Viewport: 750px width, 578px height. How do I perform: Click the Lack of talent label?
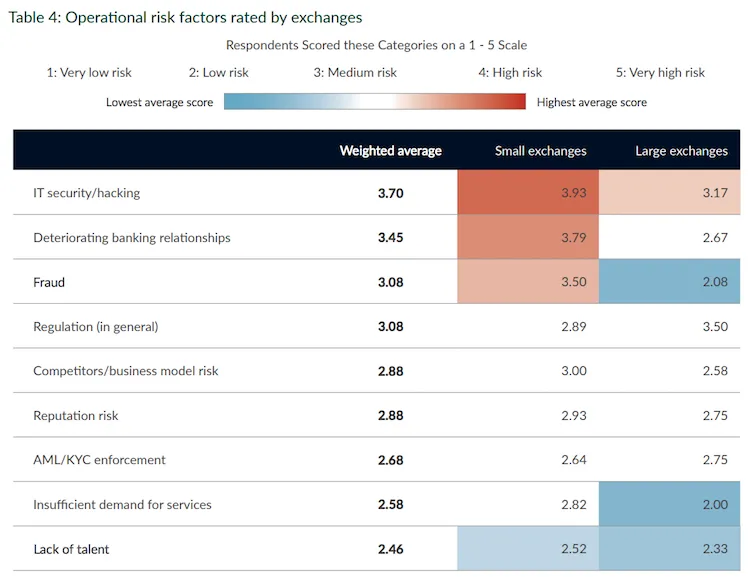click(x=71, y=549)
